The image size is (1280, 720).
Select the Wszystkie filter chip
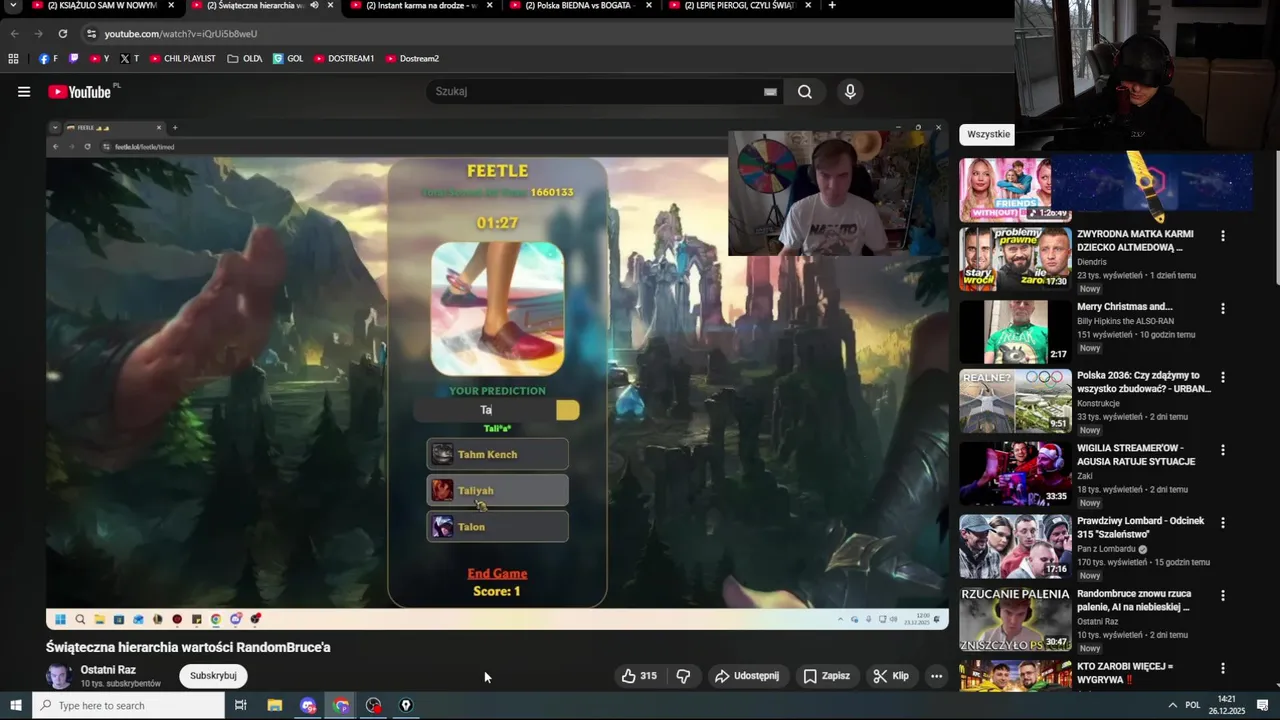tap(988, 134)
